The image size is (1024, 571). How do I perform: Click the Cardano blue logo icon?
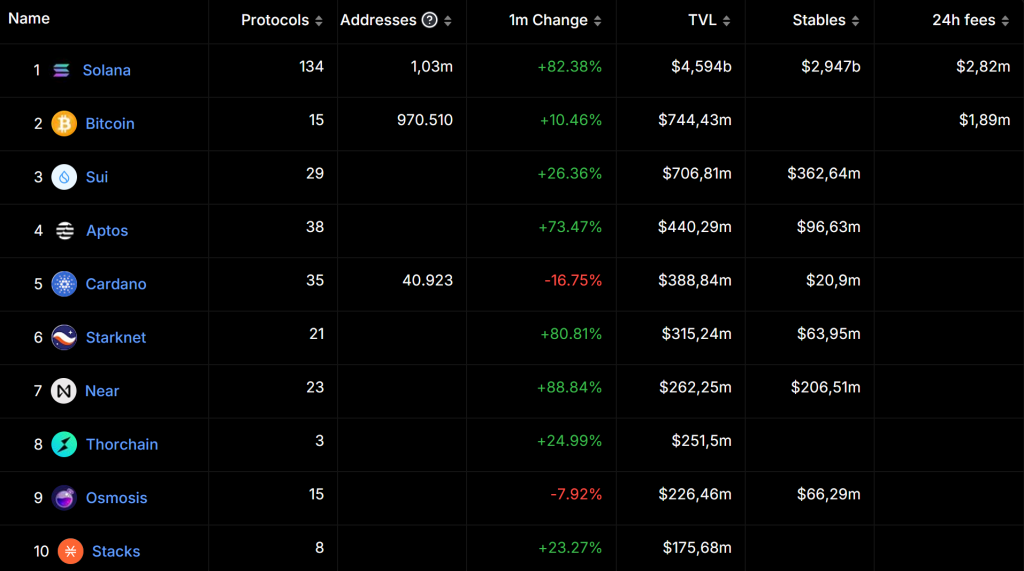pos(64,284)
